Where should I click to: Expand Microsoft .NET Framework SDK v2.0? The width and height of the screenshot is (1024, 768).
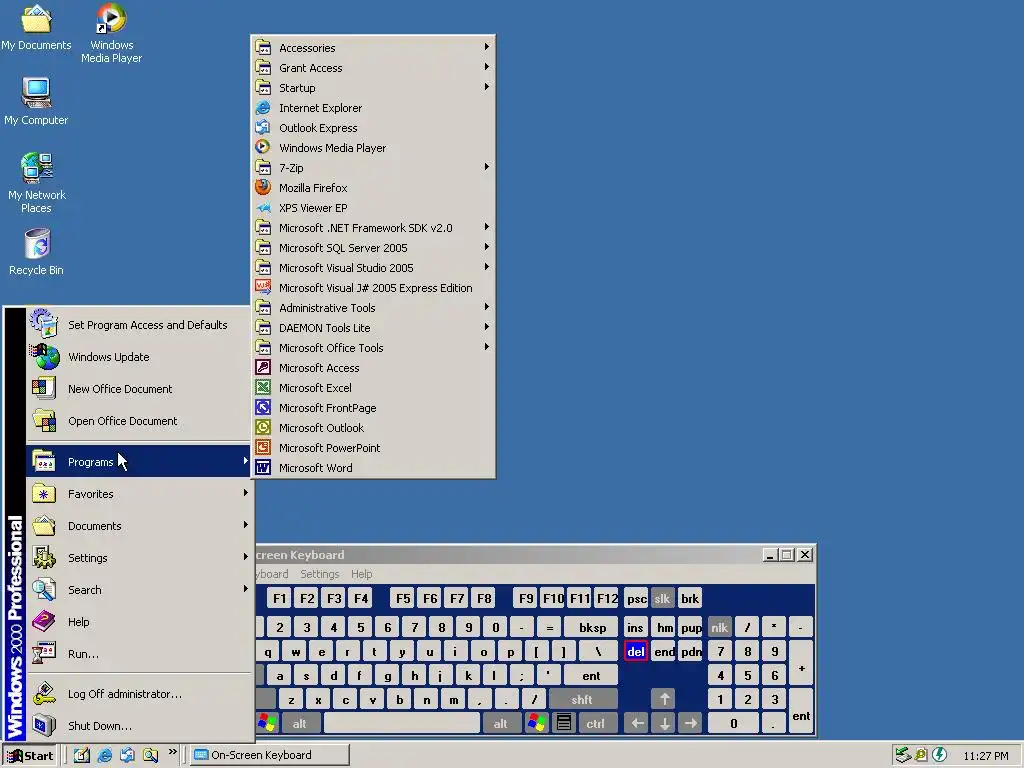(x=373, y=228)
